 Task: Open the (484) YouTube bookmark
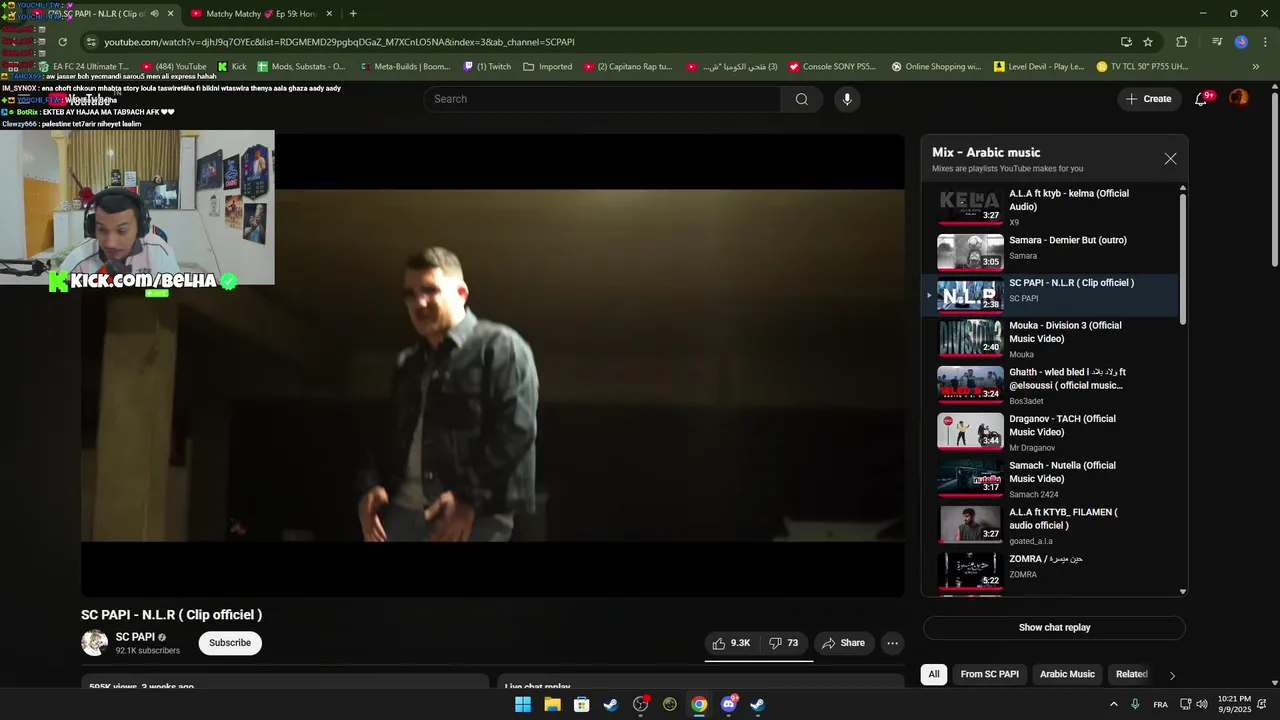[174, 67]
